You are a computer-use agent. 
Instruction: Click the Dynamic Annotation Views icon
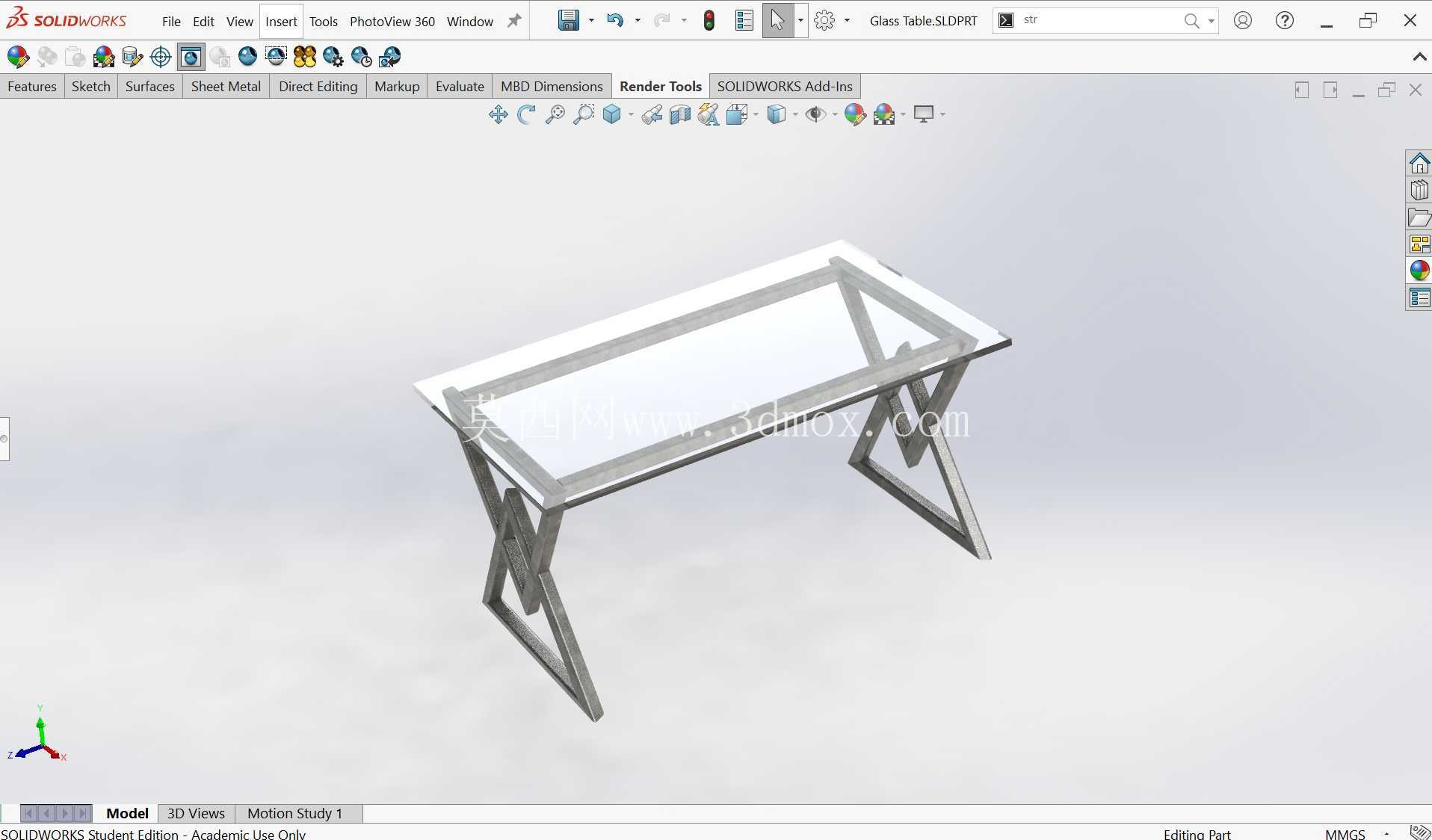tap(709, 114)
